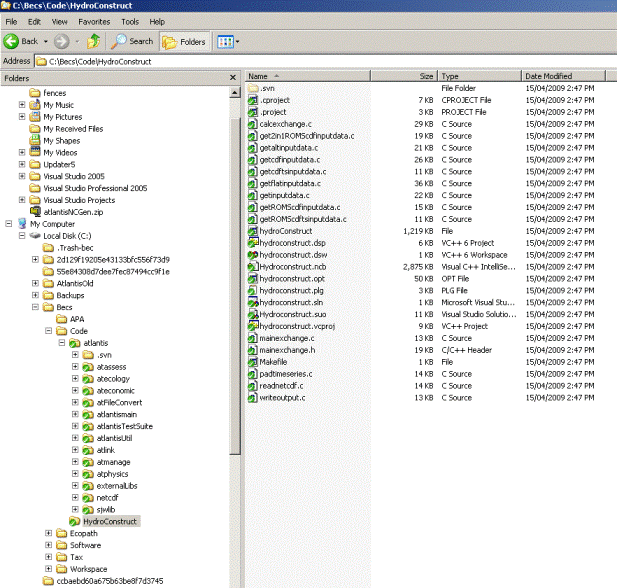The image size is (617, 588).
Task: Open the Favorites menu
Action: click(x=94, y=21)
